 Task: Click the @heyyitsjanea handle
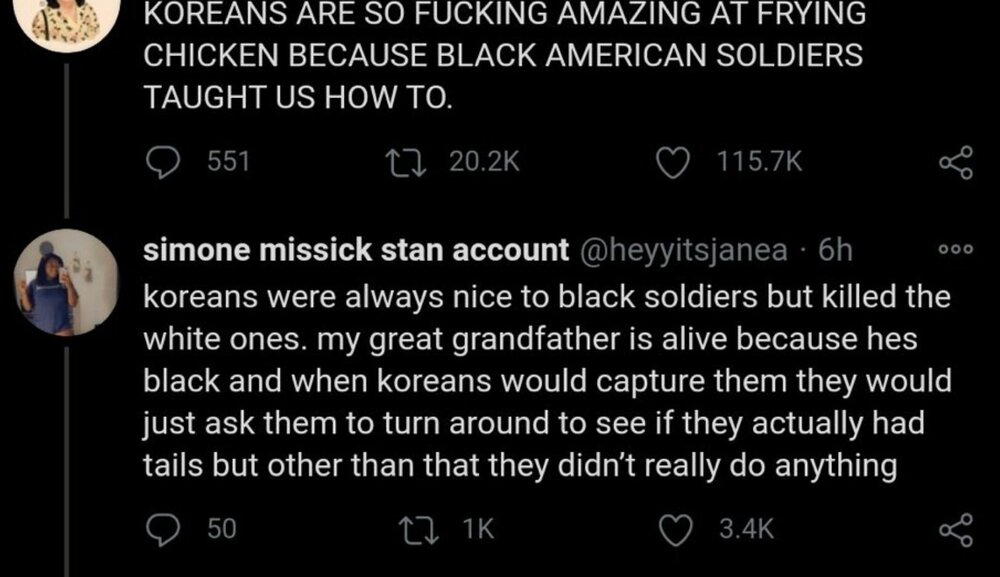[677, 251]
